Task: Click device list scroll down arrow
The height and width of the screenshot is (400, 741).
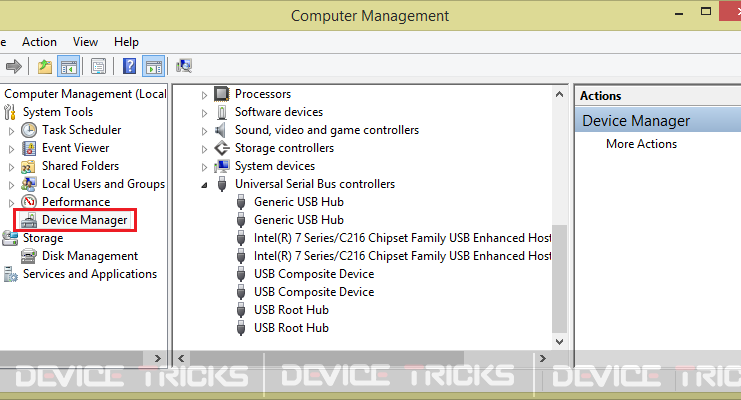Action: [560, 342]
